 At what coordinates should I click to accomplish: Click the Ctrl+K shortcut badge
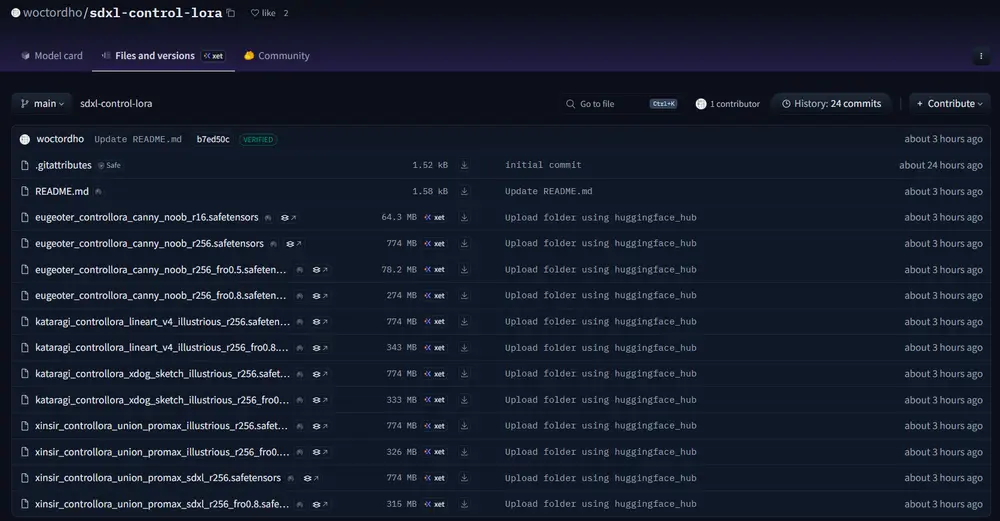point(663,103)
